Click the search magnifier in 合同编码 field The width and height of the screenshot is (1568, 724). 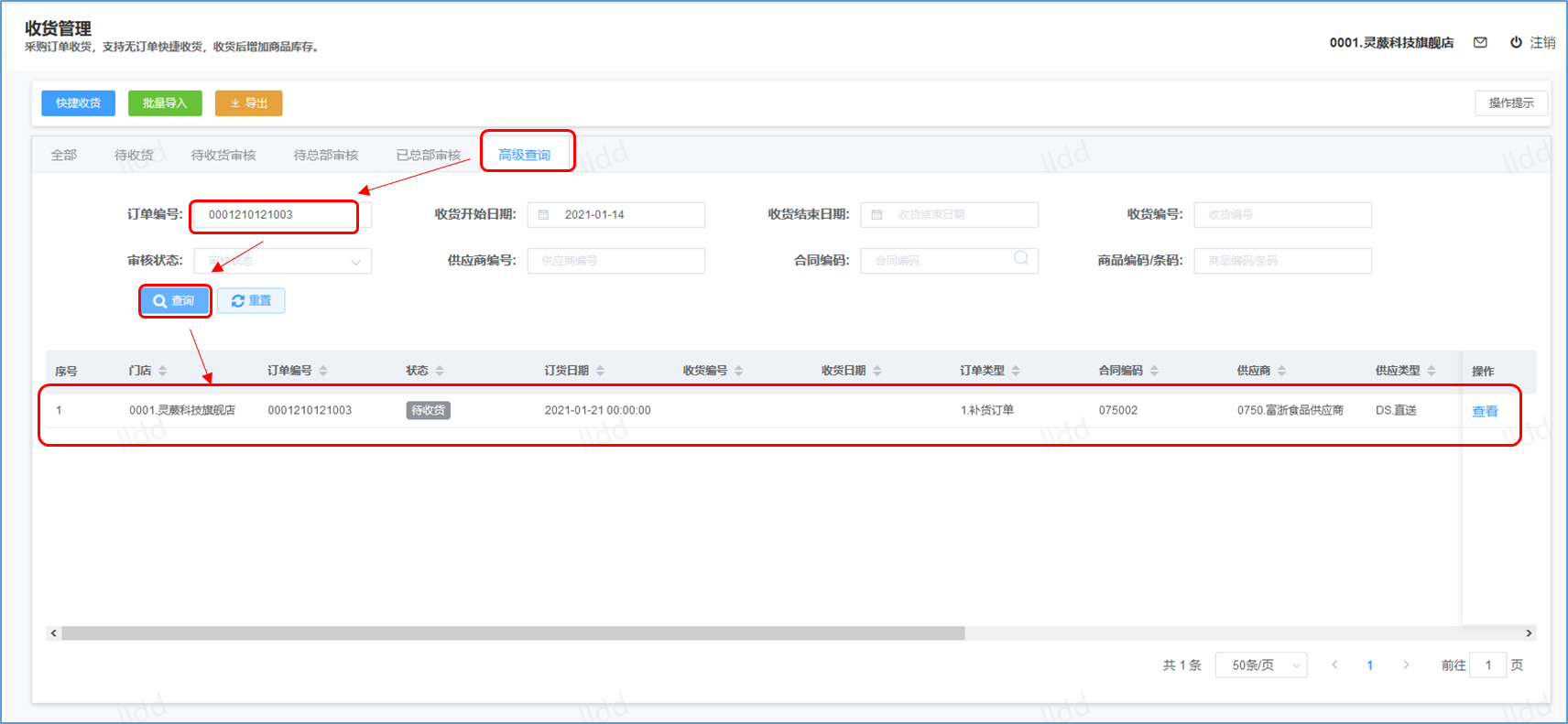[x=1021, y=259]
